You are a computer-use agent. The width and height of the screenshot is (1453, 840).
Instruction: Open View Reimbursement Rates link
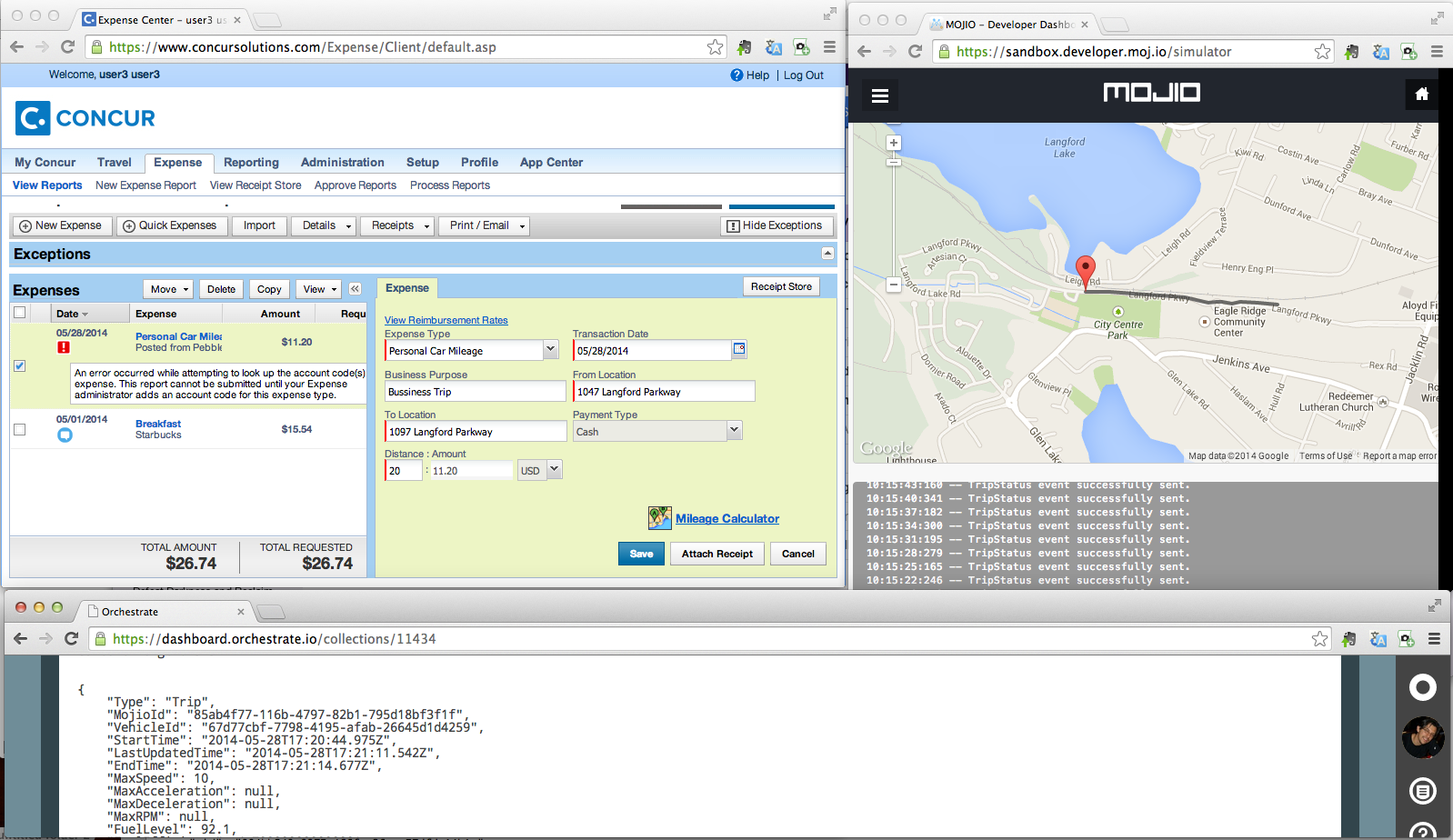[x=446, y=320]
